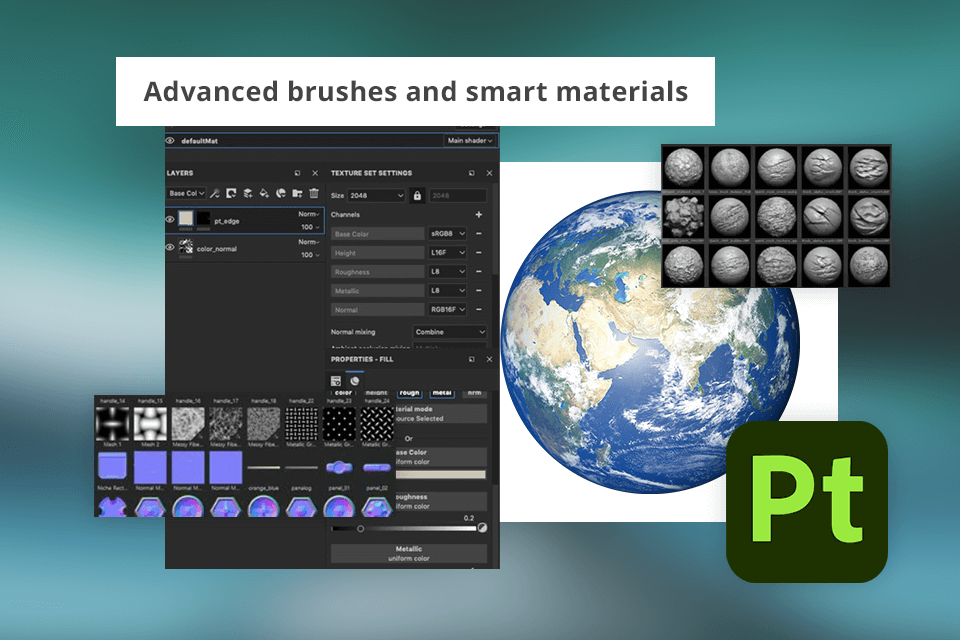Screen dimensions: 960x640
Task: Open the Size 2048 dropdown
Action: (x=377, y=195)
